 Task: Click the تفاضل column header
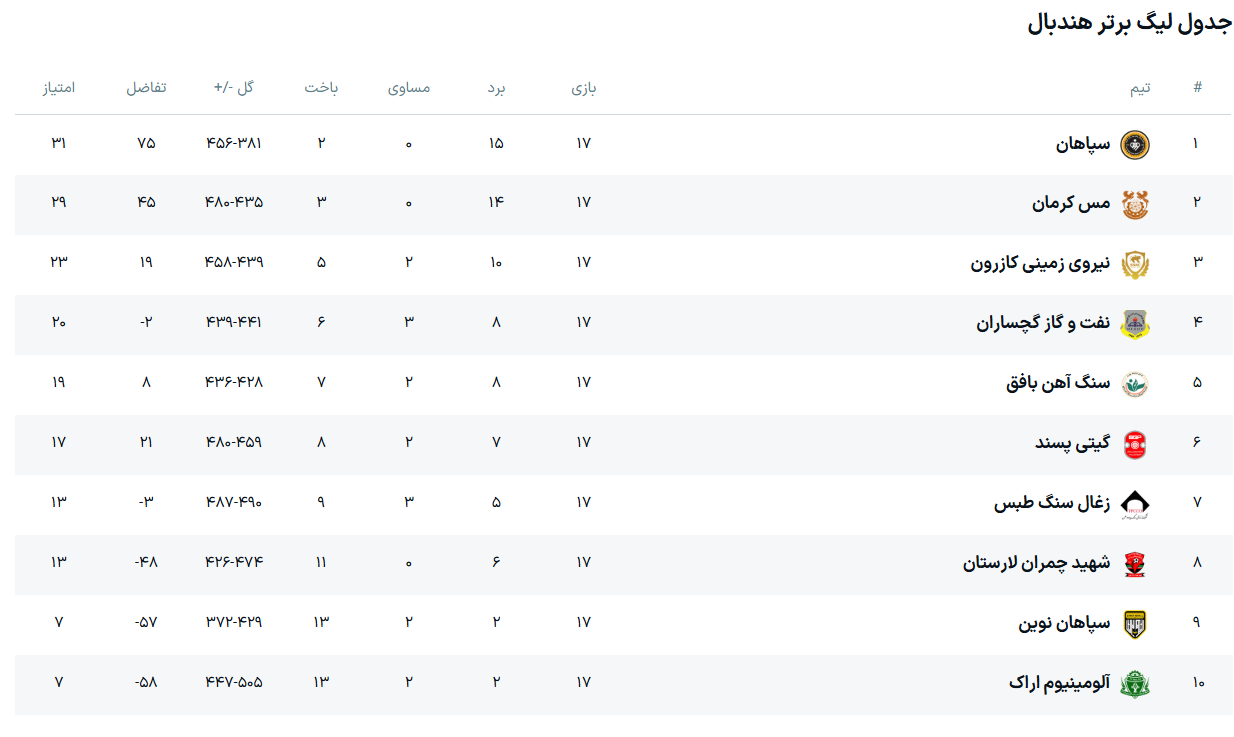tap(146, 88)
